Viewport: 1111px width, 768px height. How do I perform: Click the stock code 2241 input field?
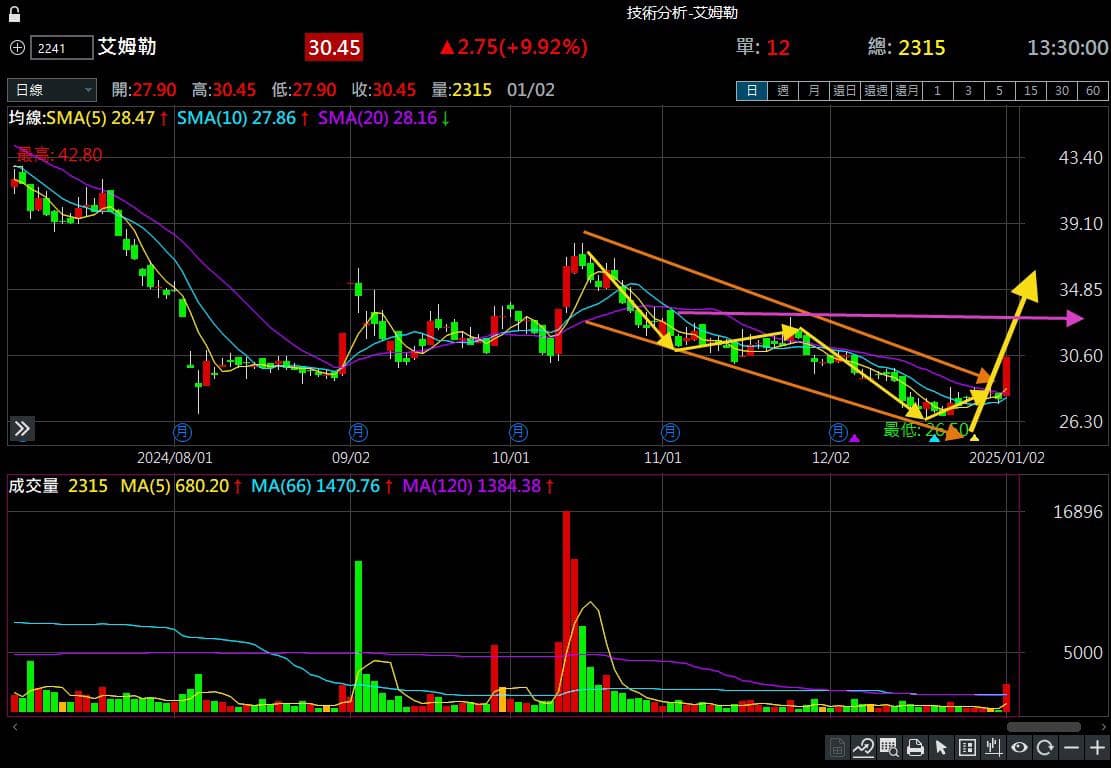60,47
